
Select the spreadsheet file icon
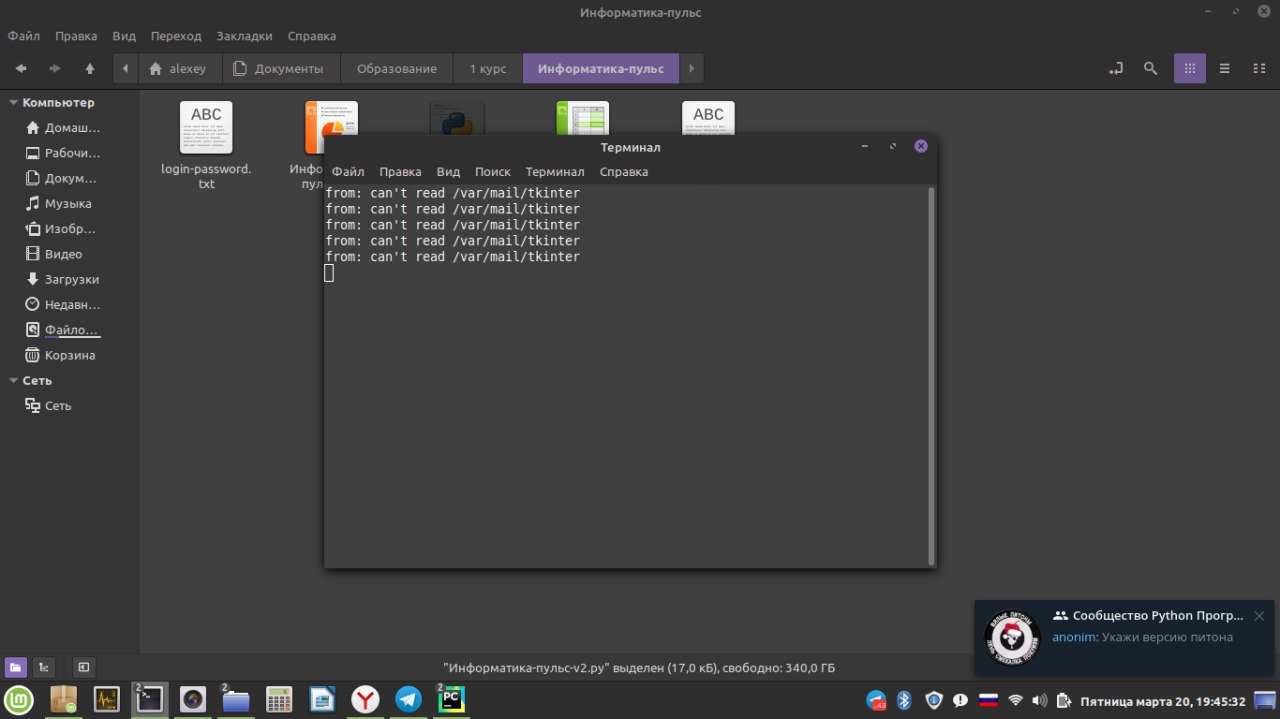[x=582, y=116]
